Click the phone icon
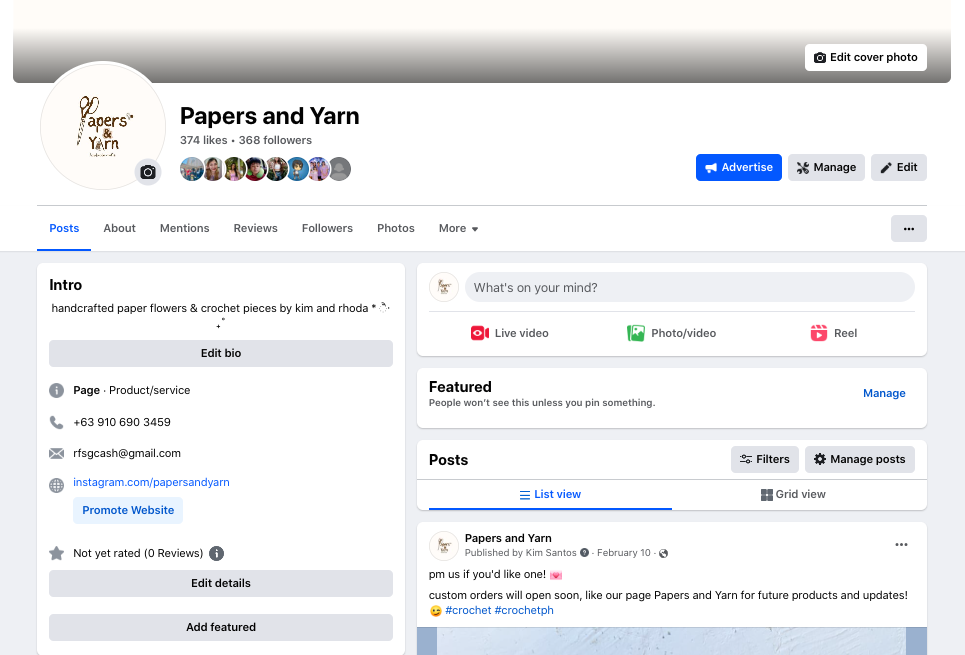The height and width of the screenshot is (655, 965). [56, 422]
